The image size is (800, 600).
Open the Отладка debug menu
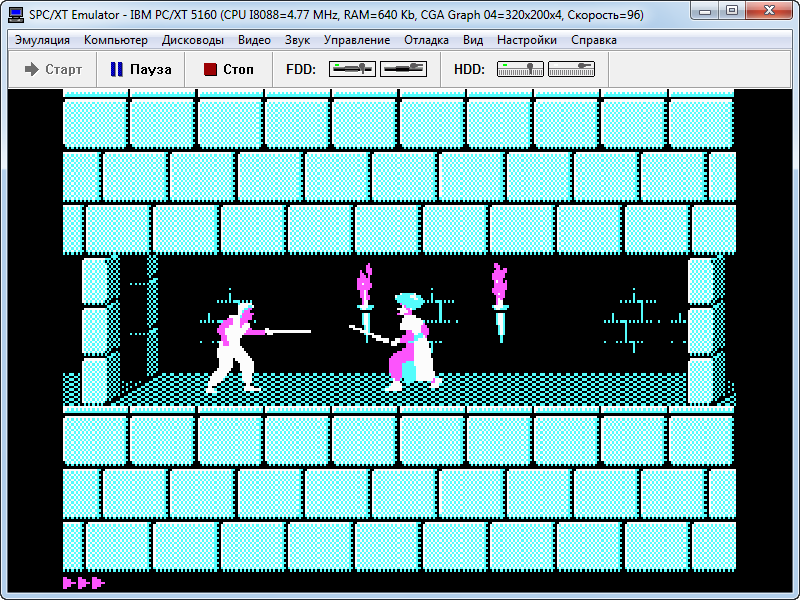(426, 40)
